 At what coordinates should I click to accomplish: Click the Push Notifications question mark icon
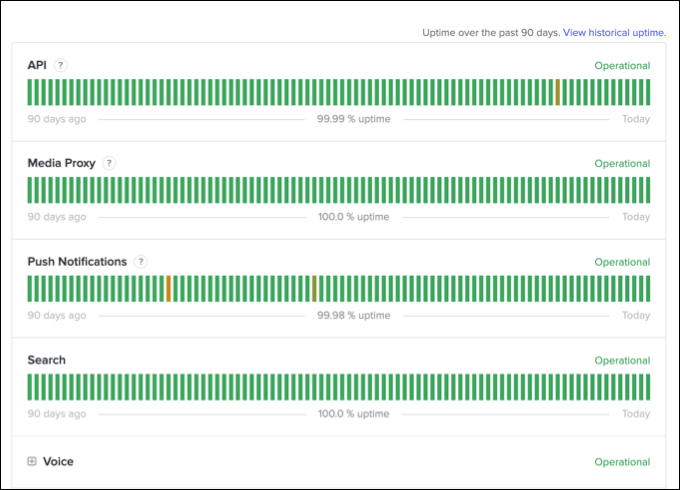click(141, 262)
